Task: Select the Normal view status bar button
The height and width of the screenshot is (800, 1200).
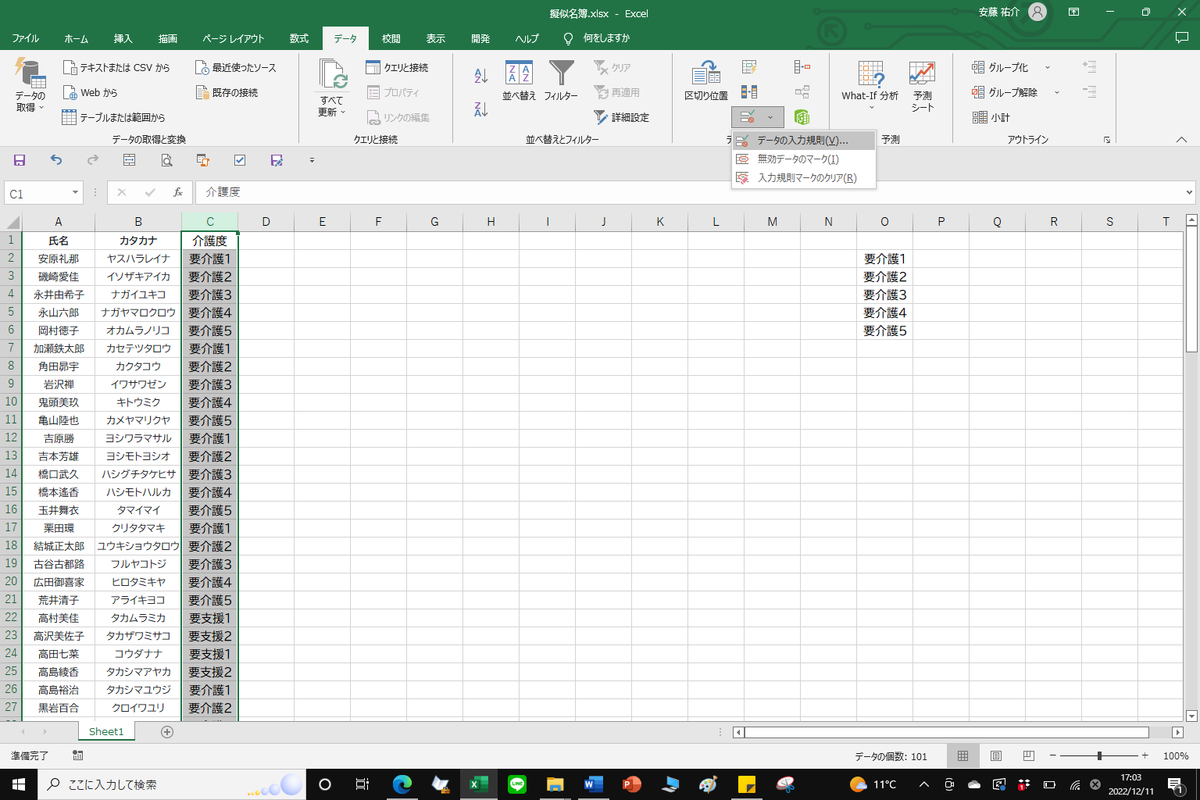Action: point(962,756)
